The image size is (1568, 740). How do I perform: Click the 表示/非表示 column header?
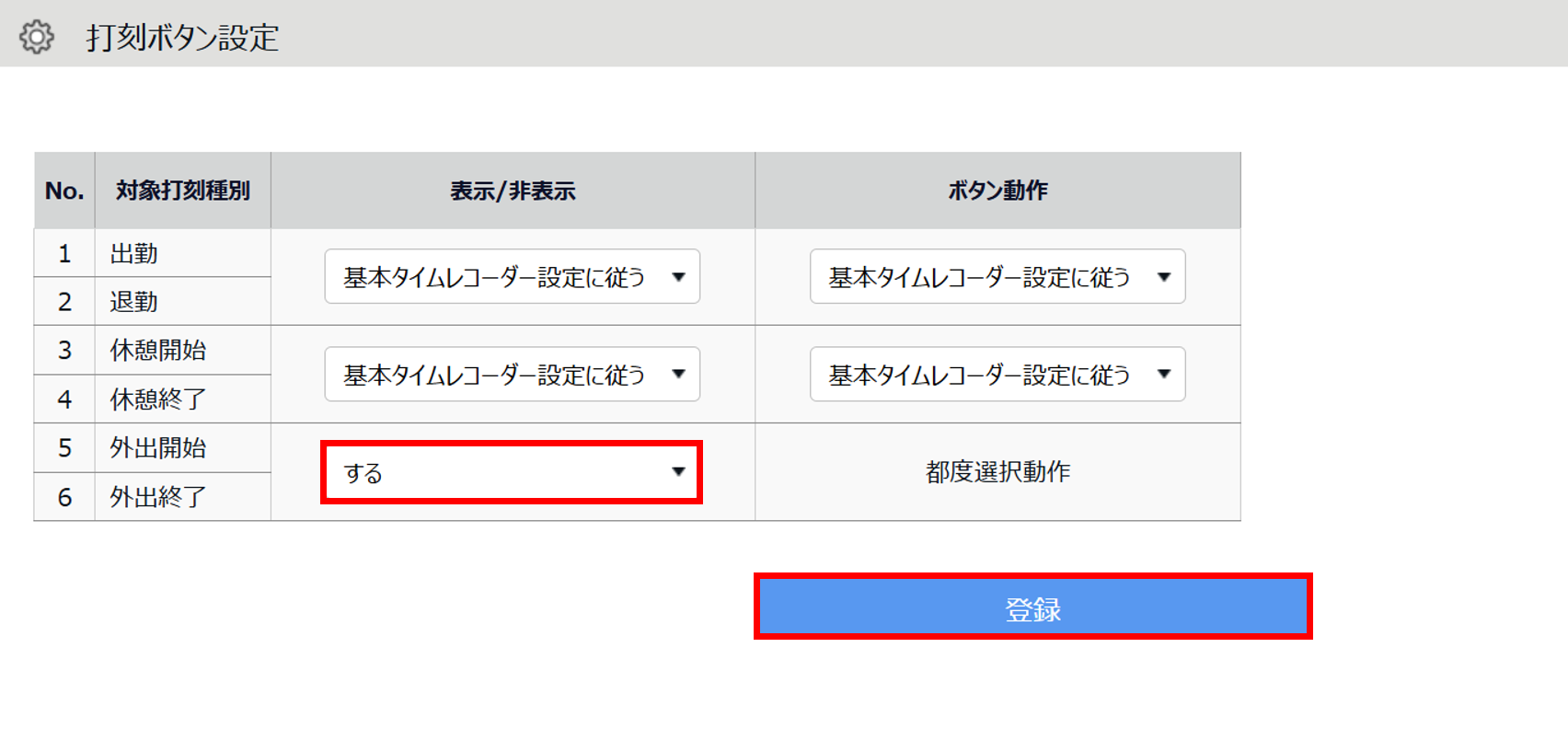click(513, 191)
